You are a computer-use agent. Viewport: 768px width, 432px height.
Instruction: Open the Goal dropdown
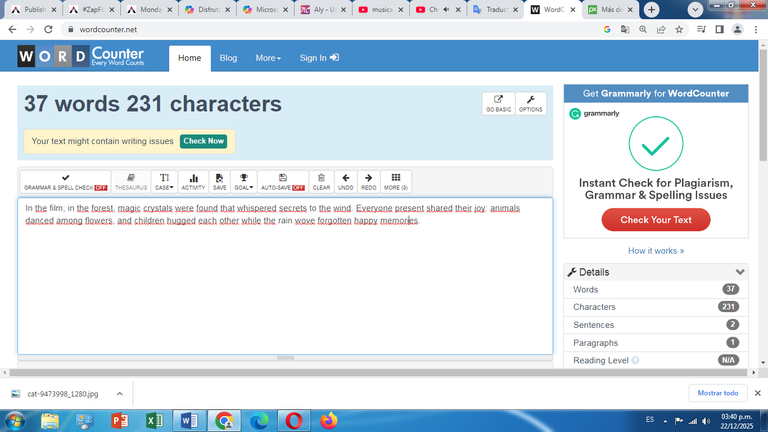pos(243,182)
